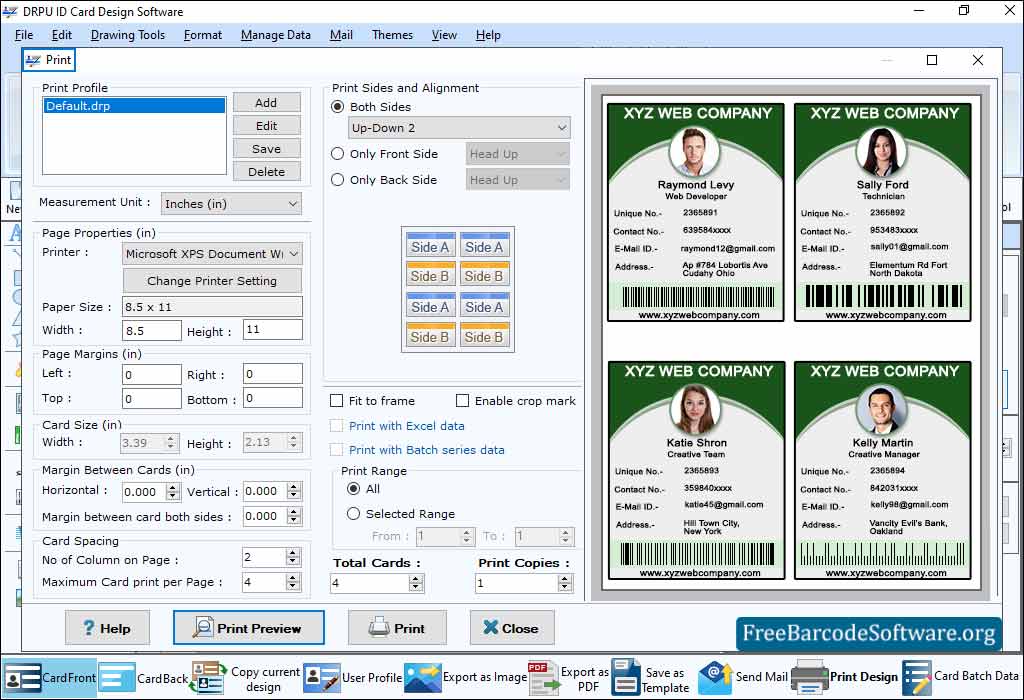Select the Only Back Side option
The width and height of the screenshot is (1024, 700).
point(338,180)
